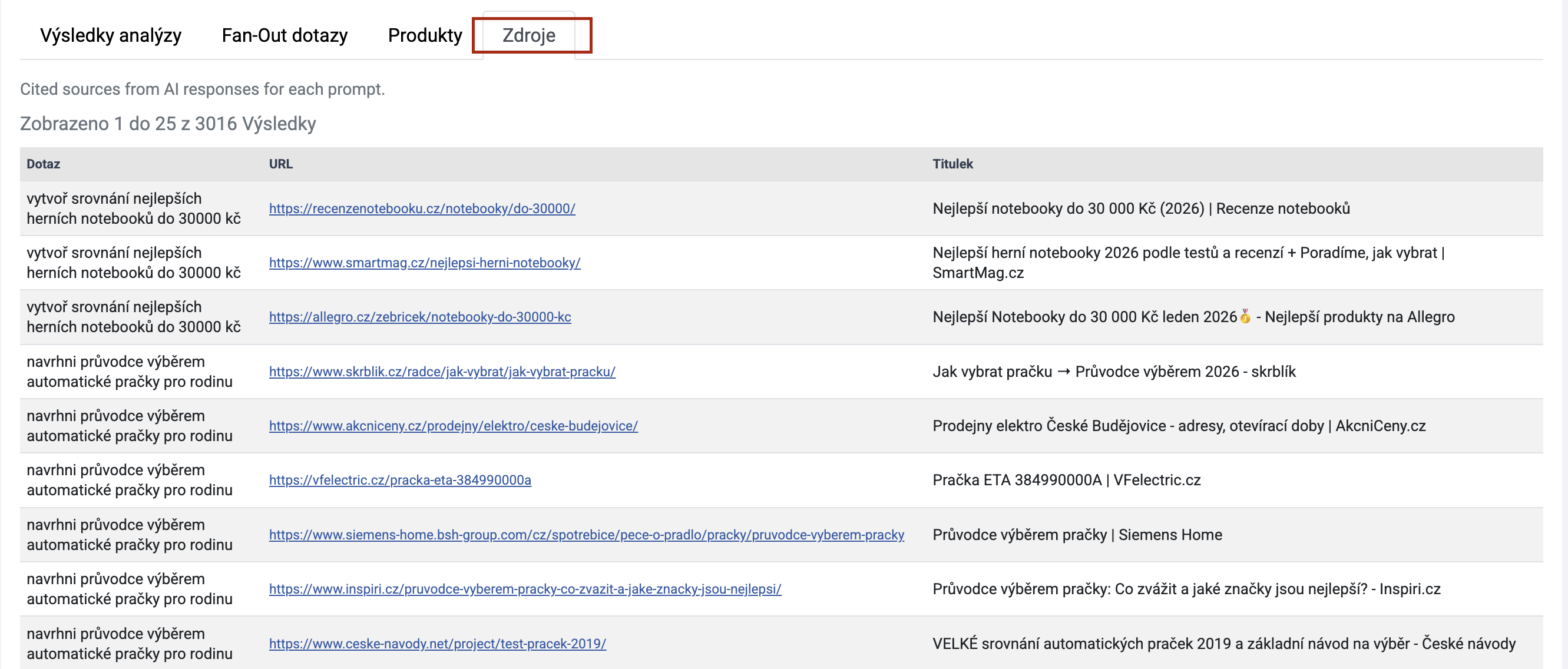The width and height of the screenshot is (1568, 669).
Task: Click the URL column header
Action: click(280, 164)
